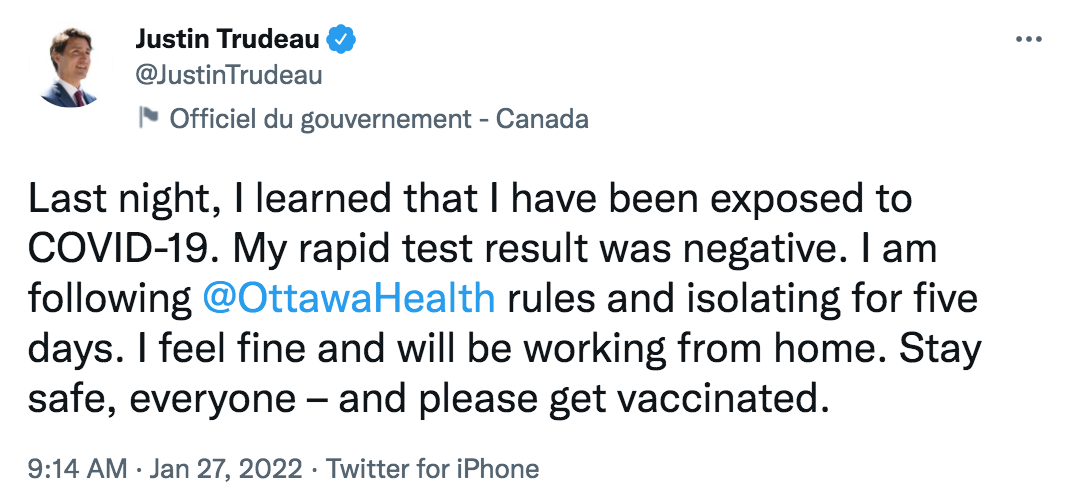Viewport: 1072px width, 500px height.
Task: Open the three-dot more options menu
Action: coord(1028,39)
